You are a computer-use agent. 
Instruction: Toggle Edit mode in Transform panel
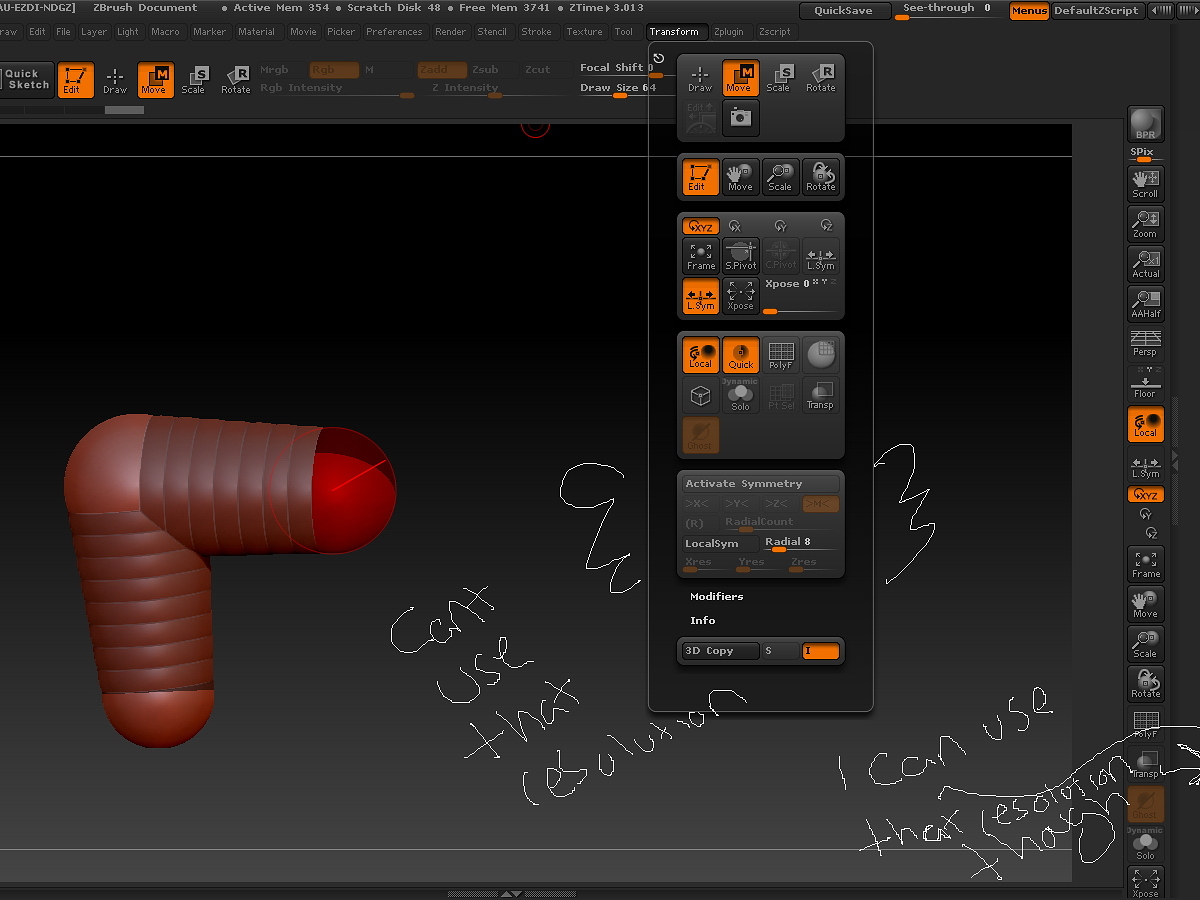click(701, 177)
